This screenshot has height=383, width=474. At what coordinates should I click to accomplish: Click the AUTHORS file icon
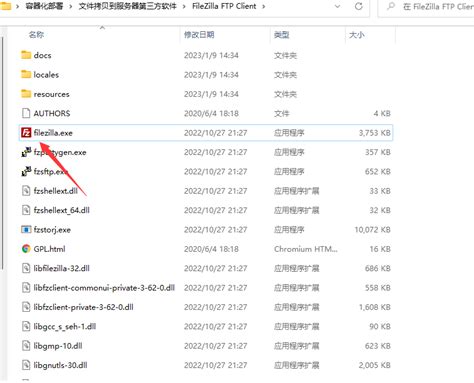point(26,113)
